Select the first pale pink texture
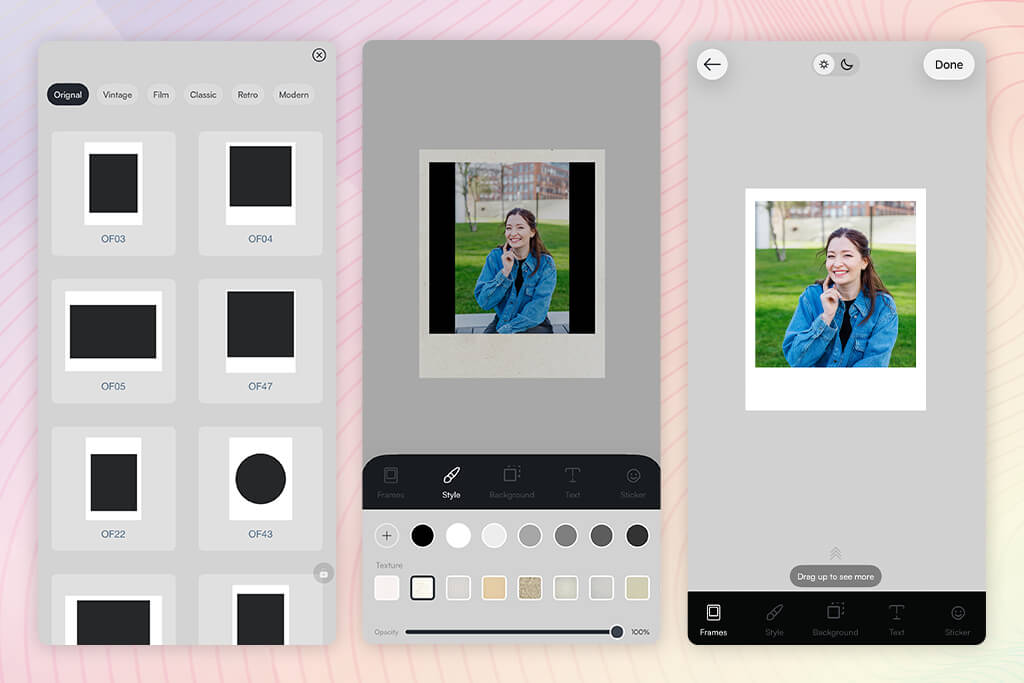 coord(387,588)
